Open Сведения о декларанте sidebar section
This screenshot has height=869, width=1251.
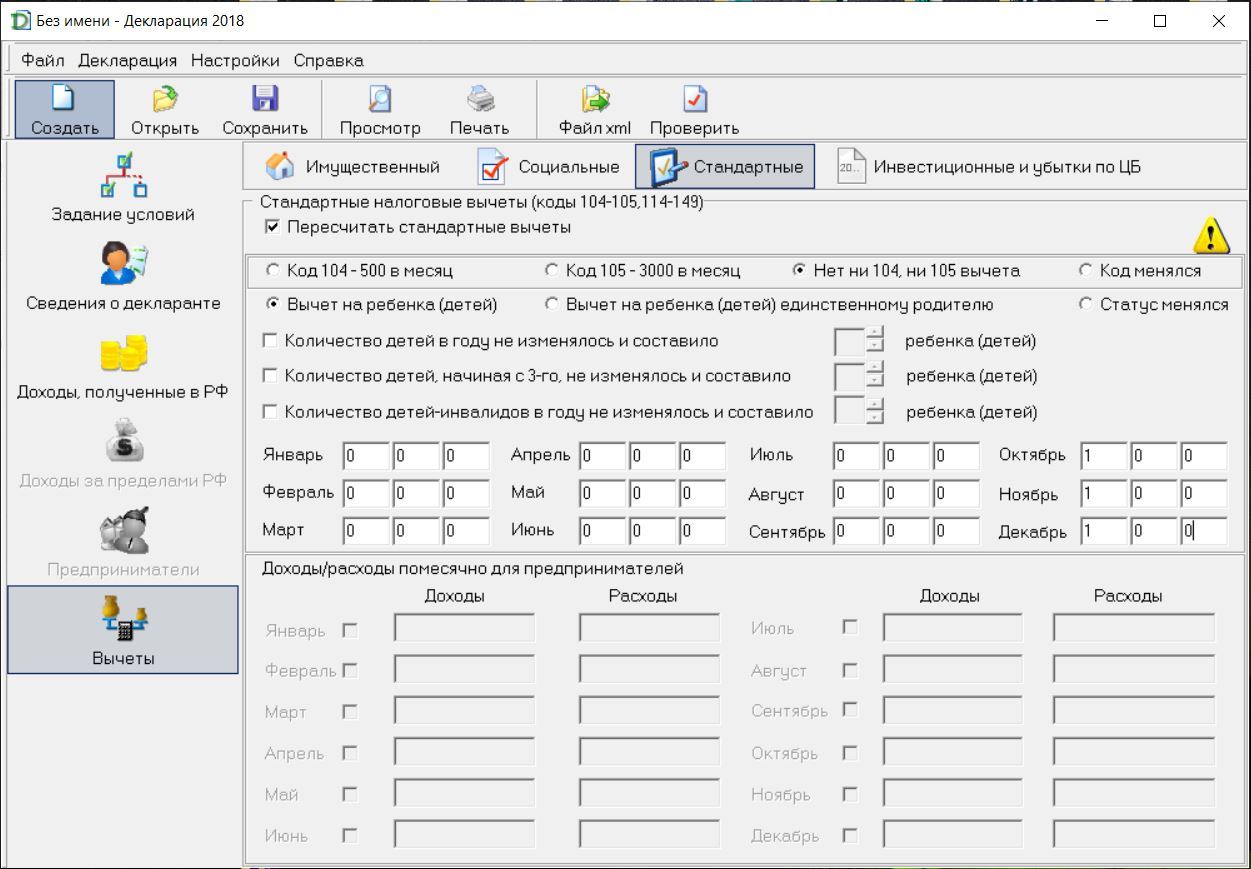point(123,276)
